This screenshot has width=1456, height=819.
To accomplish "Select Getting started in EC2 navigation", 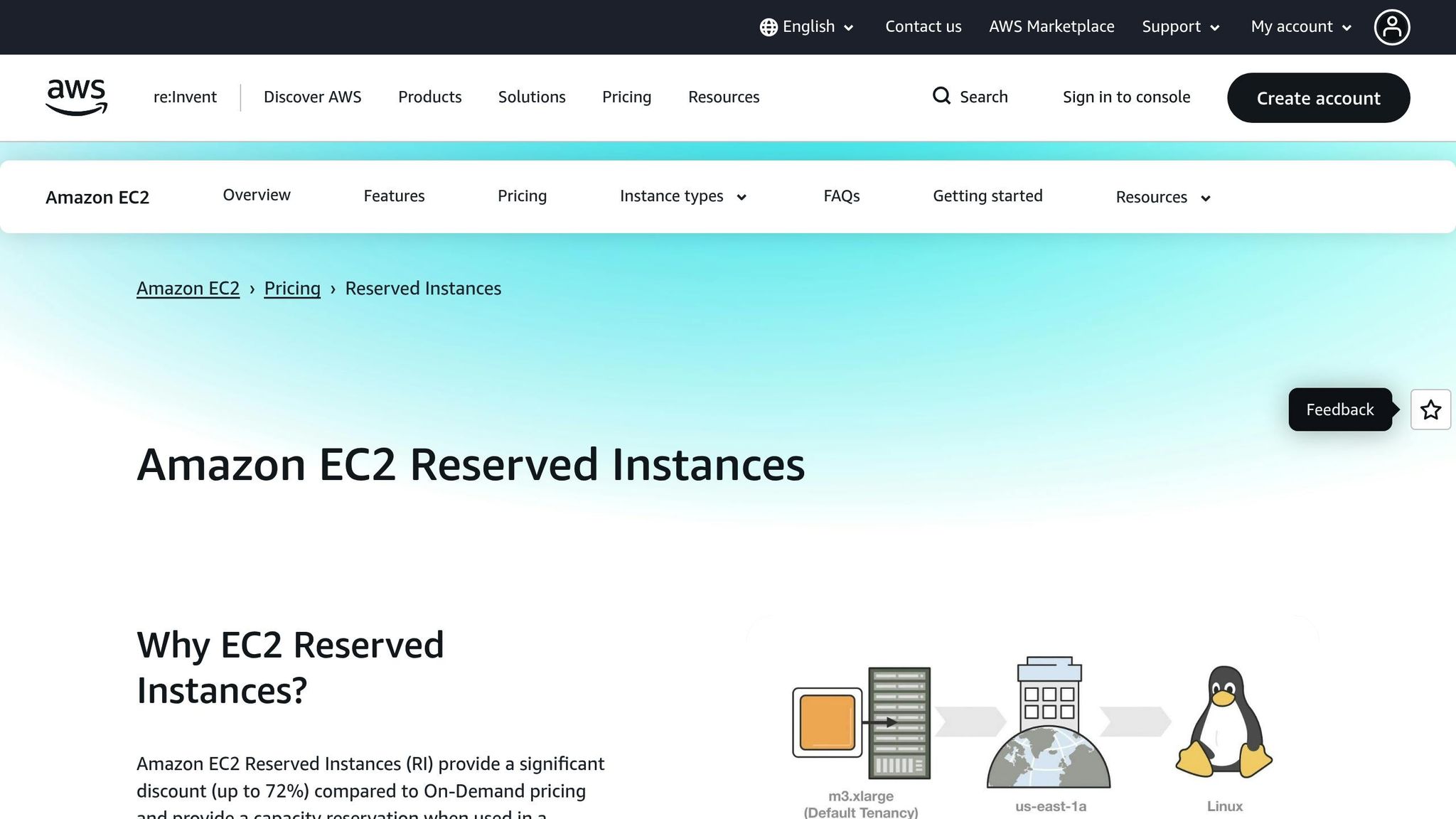I will pos(987,196).
